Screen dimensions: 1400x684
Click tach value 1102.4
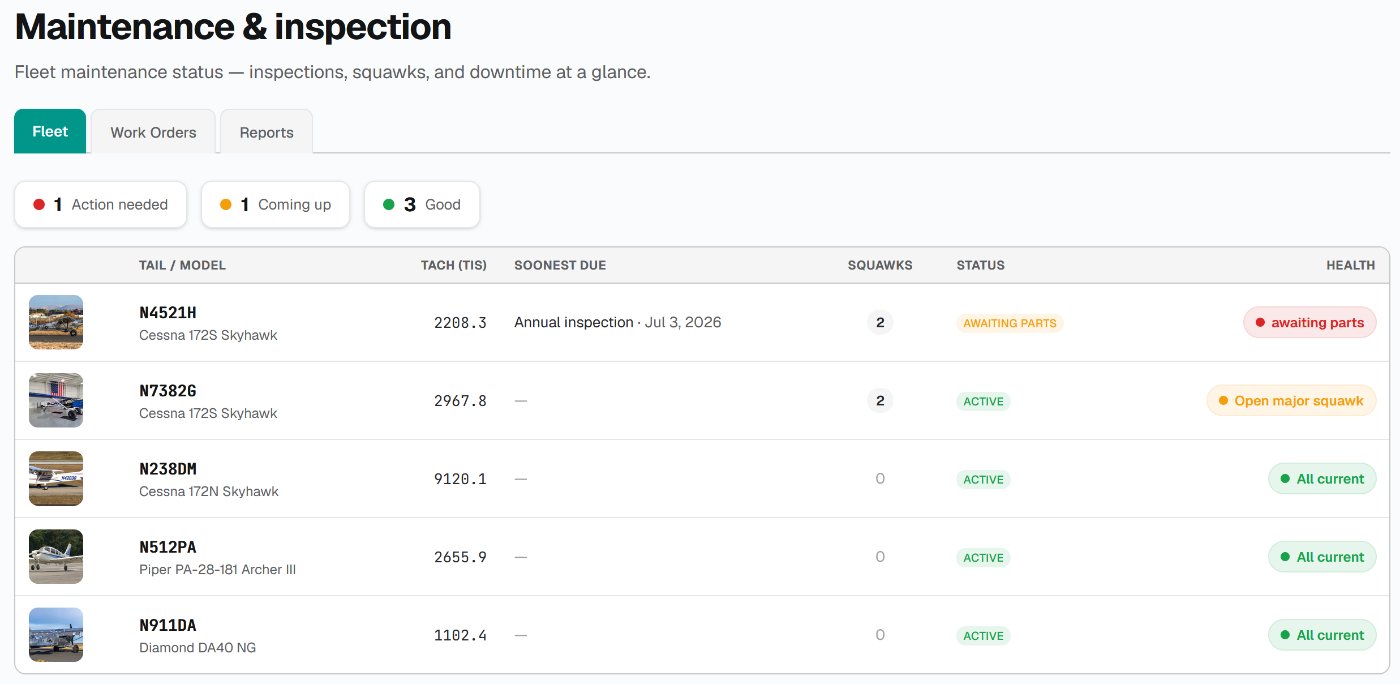460,634
